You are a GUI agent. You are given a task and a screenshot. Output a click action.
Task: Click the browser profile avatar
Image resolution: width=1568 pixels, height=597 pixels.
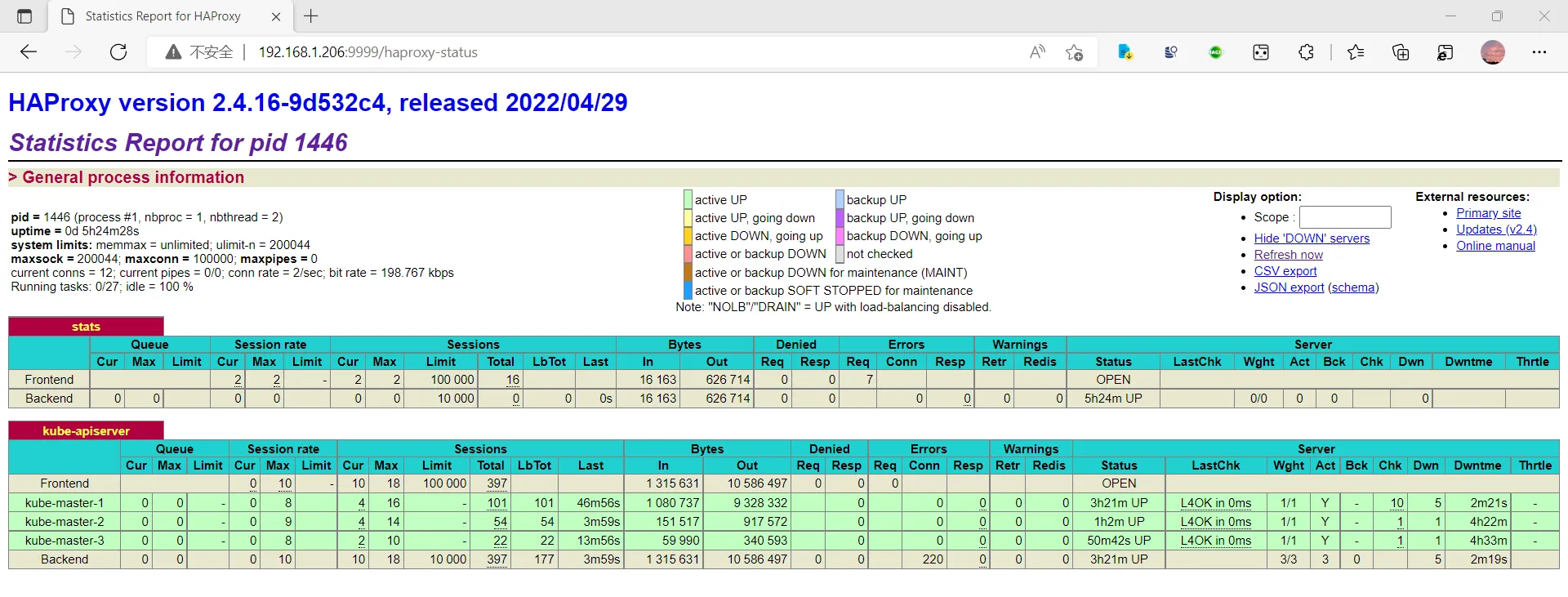(1493, 52)
